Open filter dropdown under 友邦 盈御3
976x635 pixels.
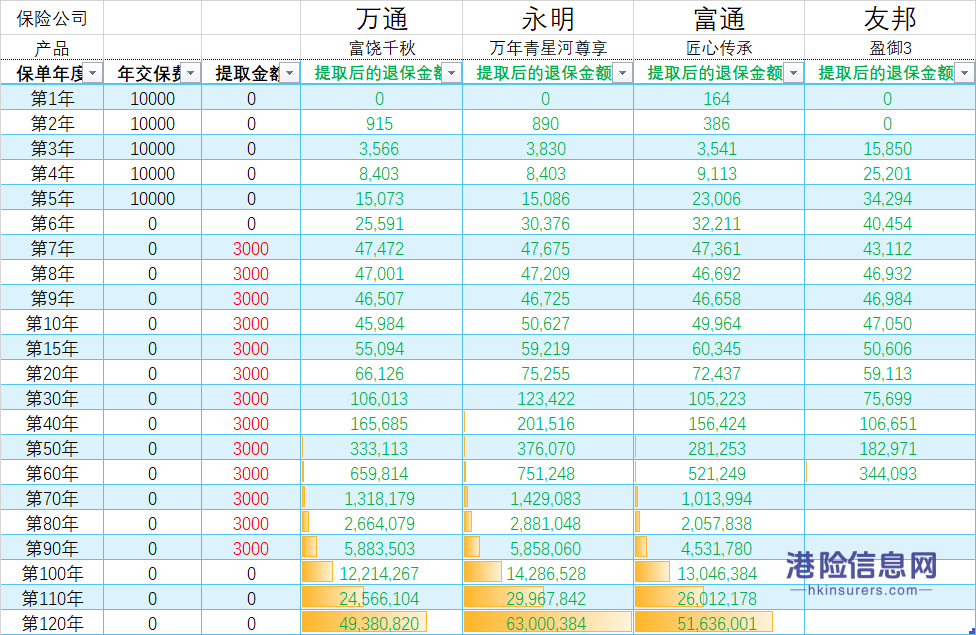click(964, 73)
